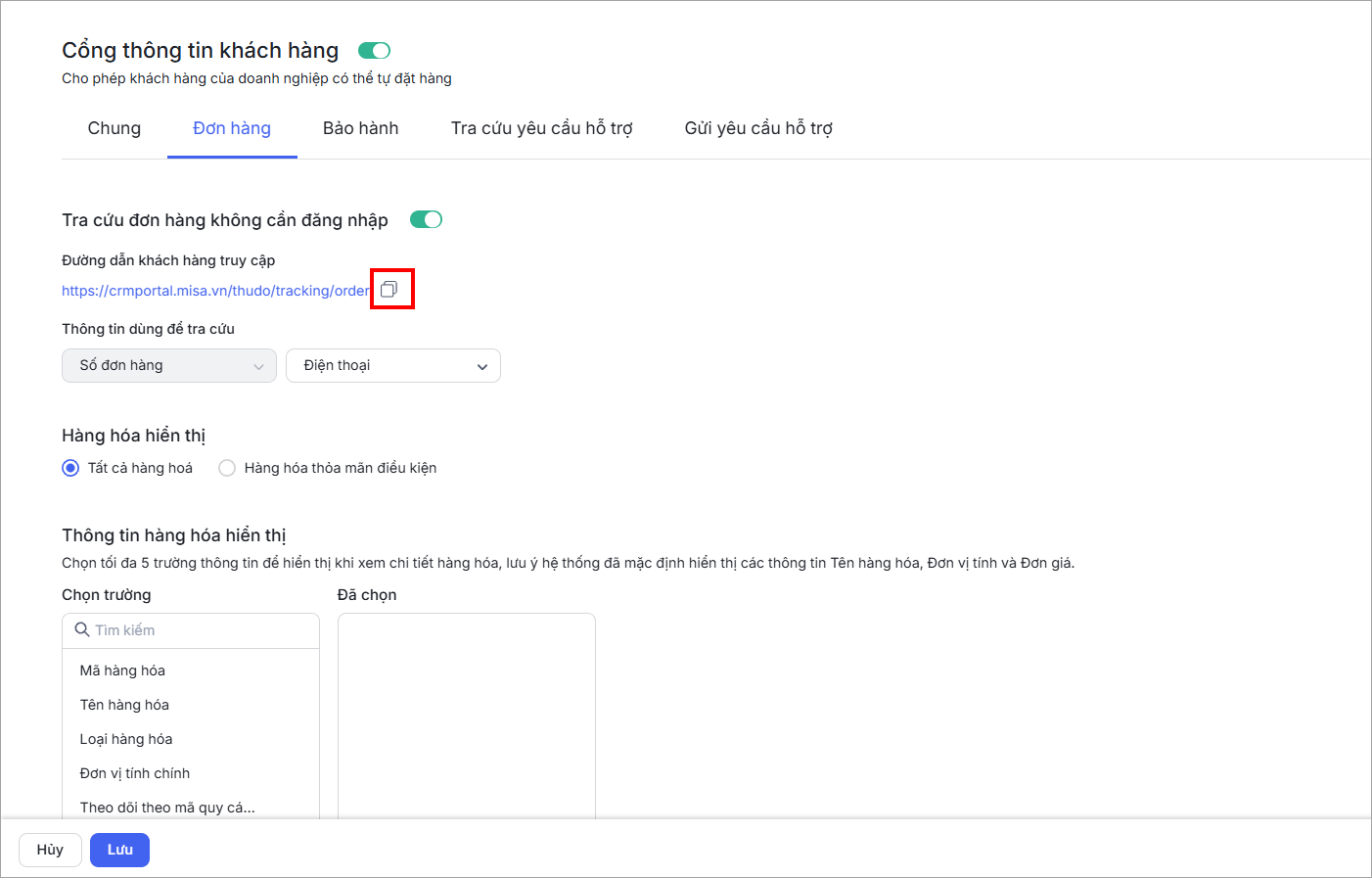The height and width of the screenshot is (878, 1372).
Task: Open the Số đơn hàng dropdown
Action: (169, 365)
